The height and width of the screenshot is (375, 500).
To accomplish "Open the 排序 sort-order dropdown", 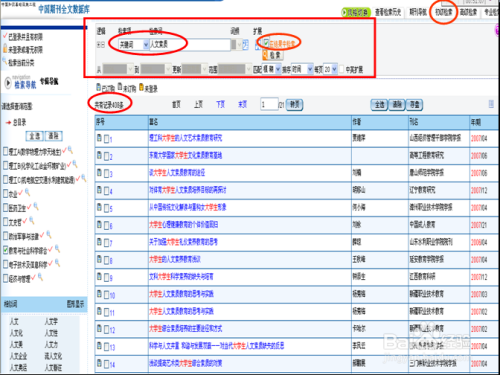I will tap(310, 69).
